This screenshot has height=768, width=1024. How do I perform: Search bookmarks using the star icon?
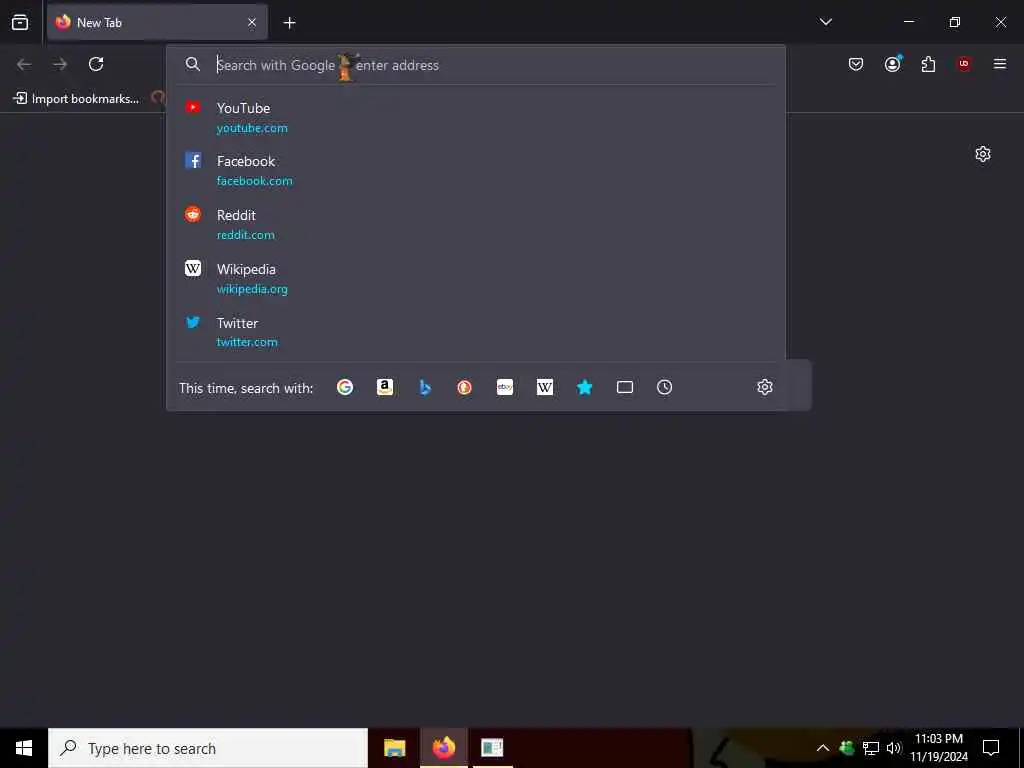click(584, 387)
